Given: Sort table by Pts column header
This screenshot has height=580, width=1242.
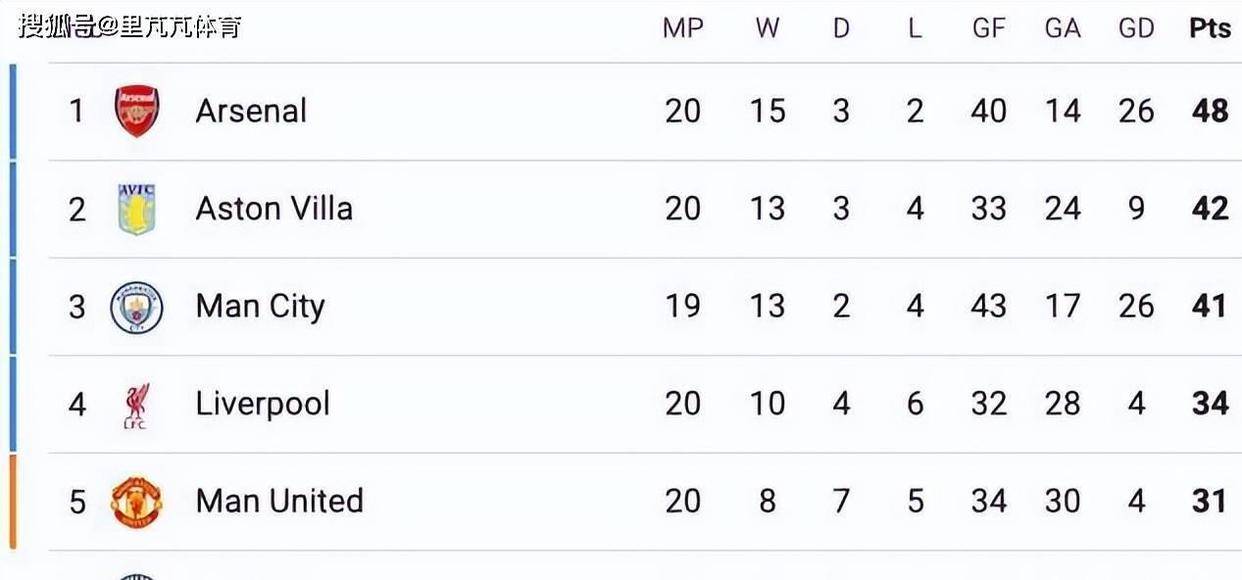Looking at the screenshot, I should coord(1209,29).
